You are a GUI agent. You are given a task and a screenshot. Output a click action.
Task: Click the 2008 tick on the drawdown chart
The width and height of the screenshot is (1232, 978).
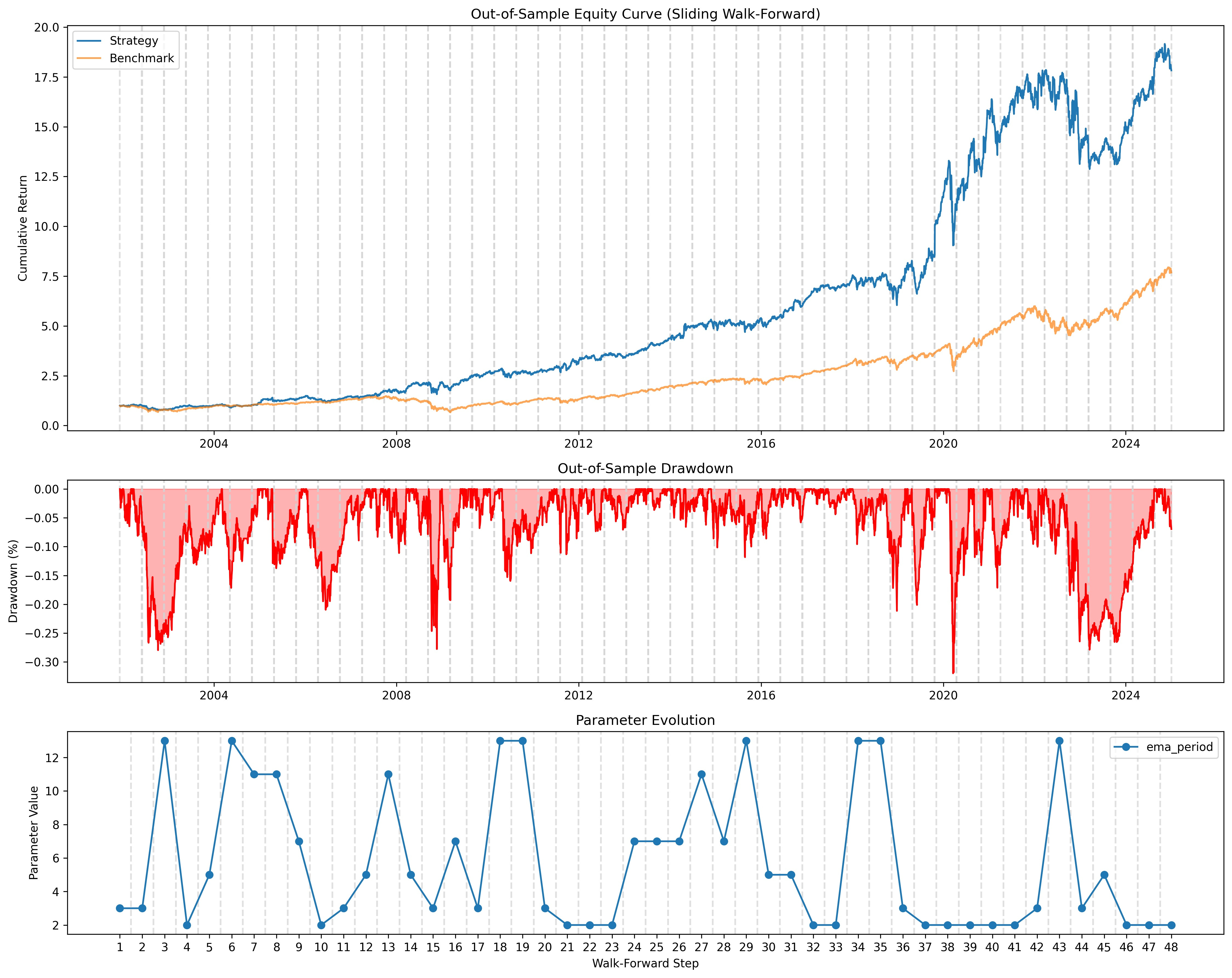point(397,695)
